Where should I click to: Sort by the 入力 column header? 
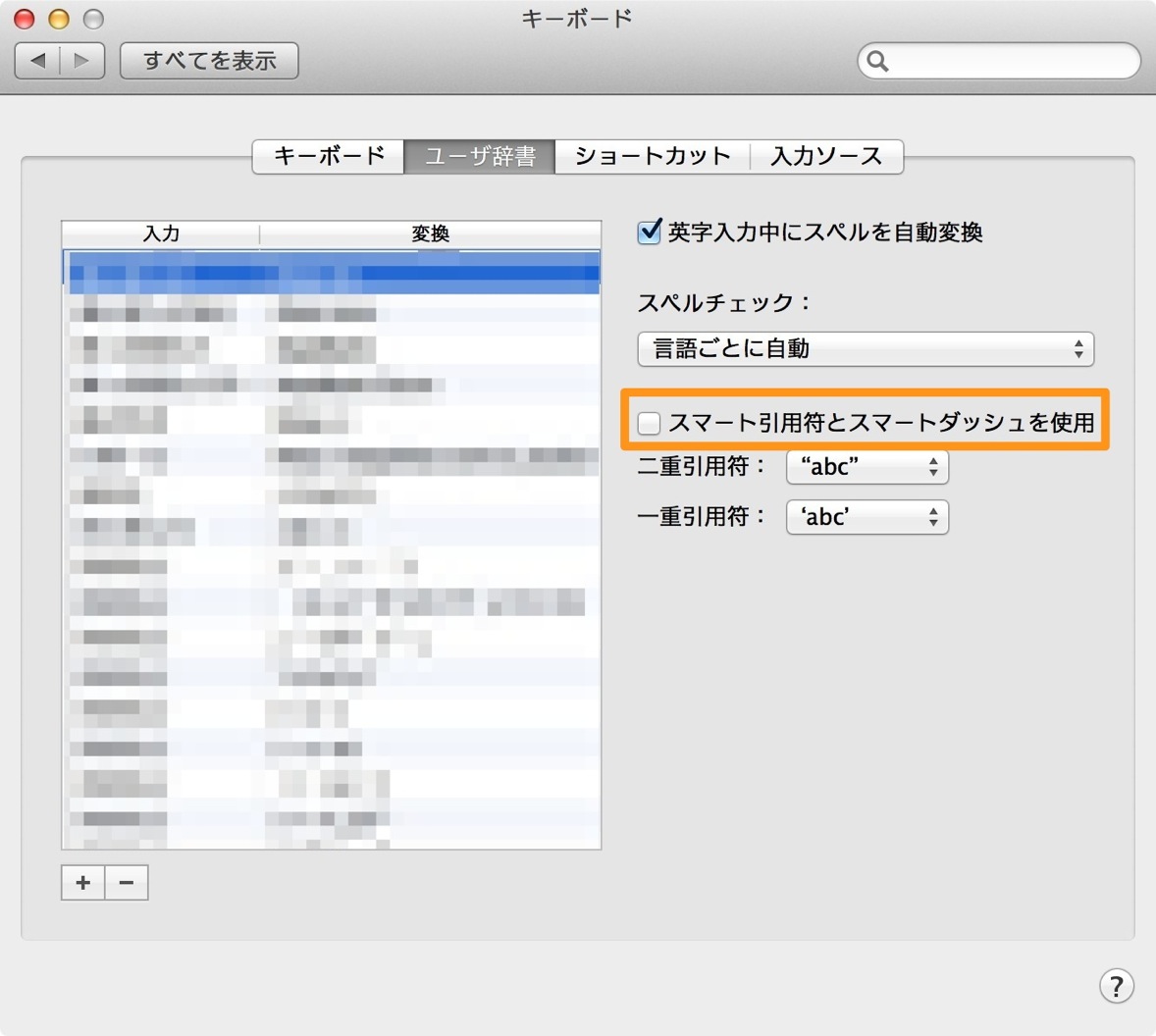[x=161, y=233]
